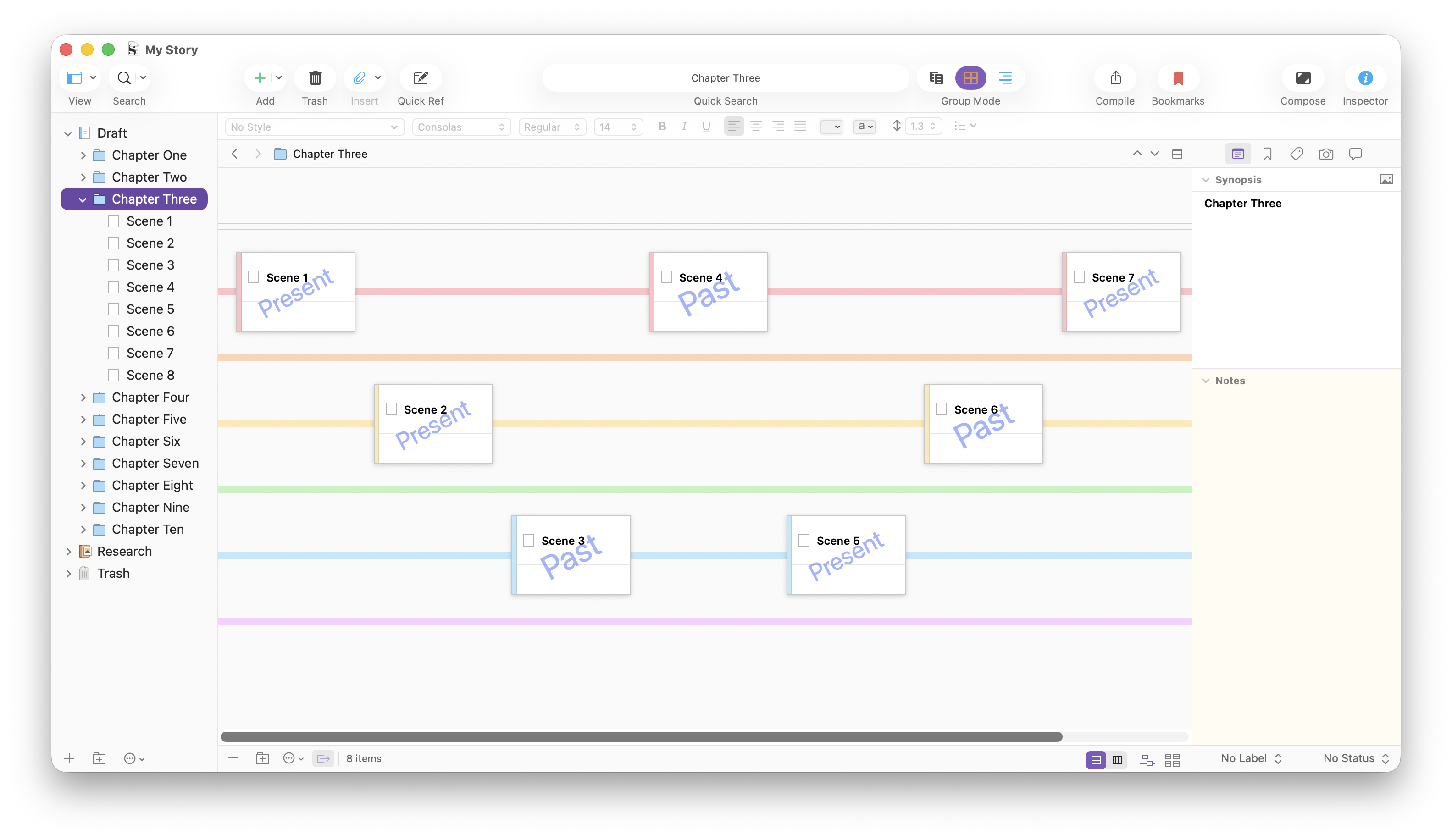Expand the Chapter Four folder
Screen dimensions: 1452x840
83,398
